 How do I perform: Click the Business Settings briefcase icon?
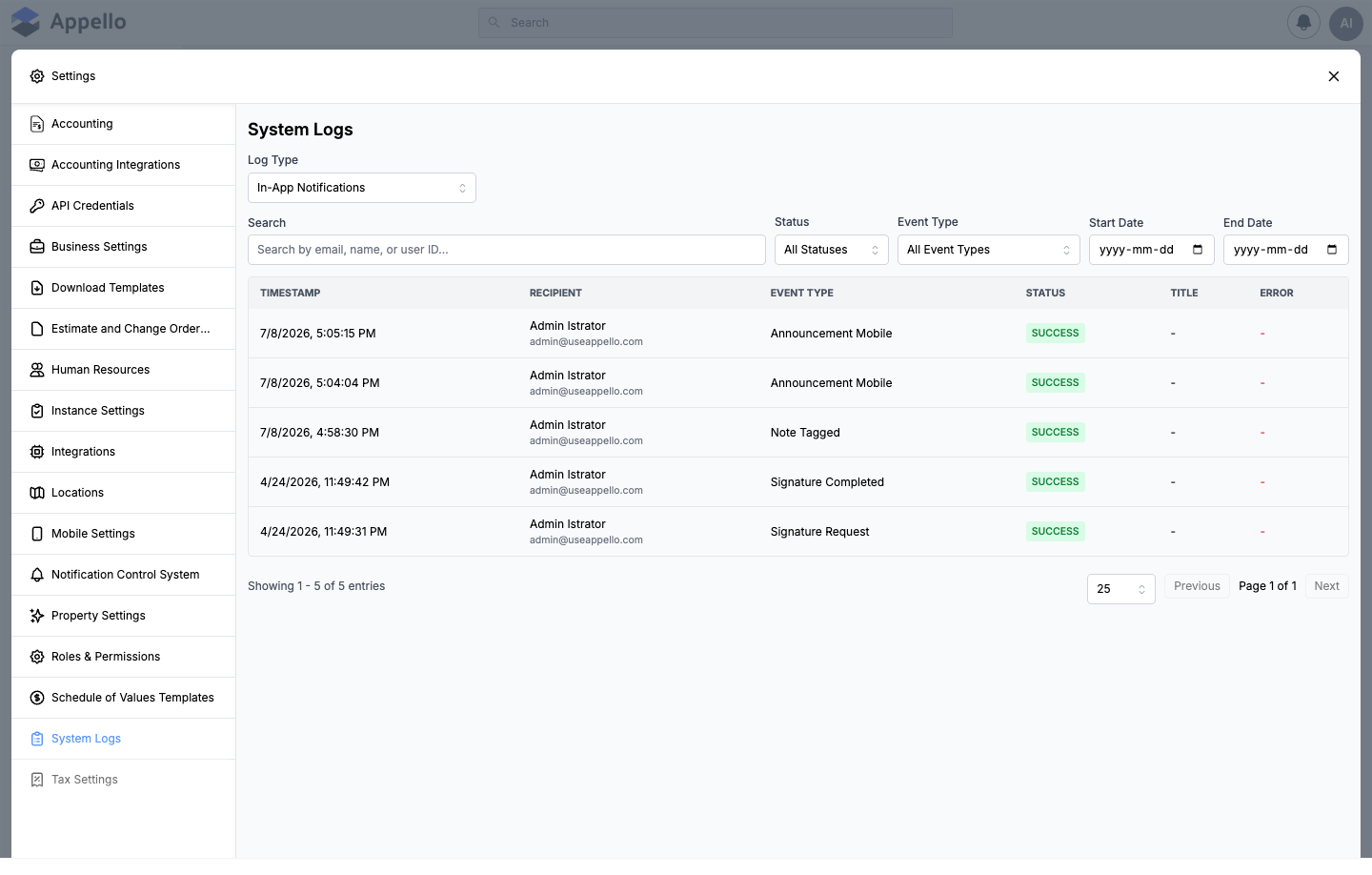(x=37, y=247)
